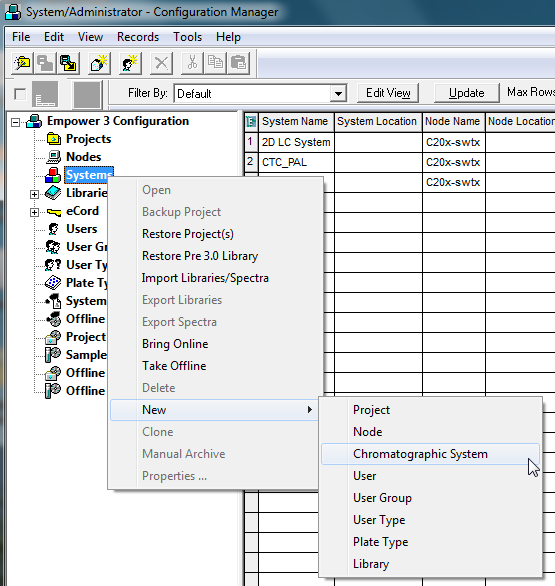The height and width of the screenshot is (586, 555).
Task: Select the Systems tree item label
Action: [89, 175]
